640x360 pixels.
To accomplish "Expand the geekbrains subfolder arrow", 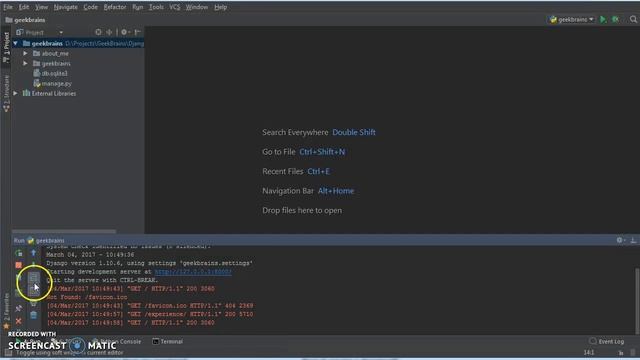I will coord(25,64).
